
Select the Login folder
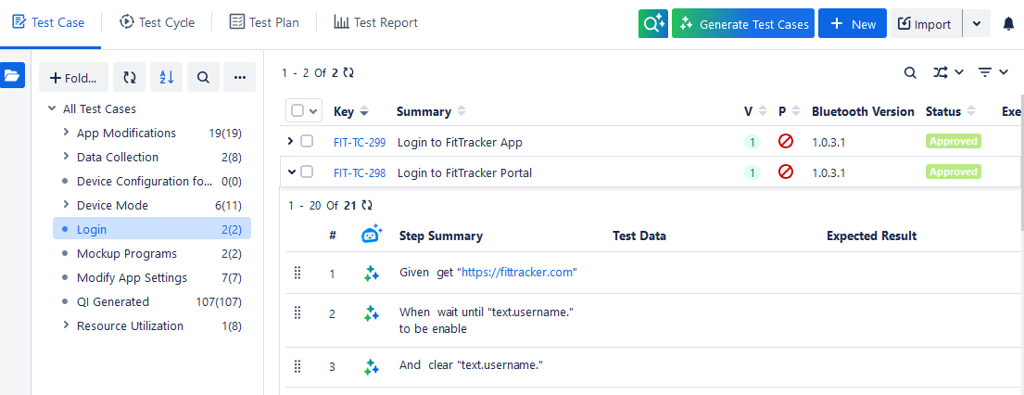(x=152, y=229)
